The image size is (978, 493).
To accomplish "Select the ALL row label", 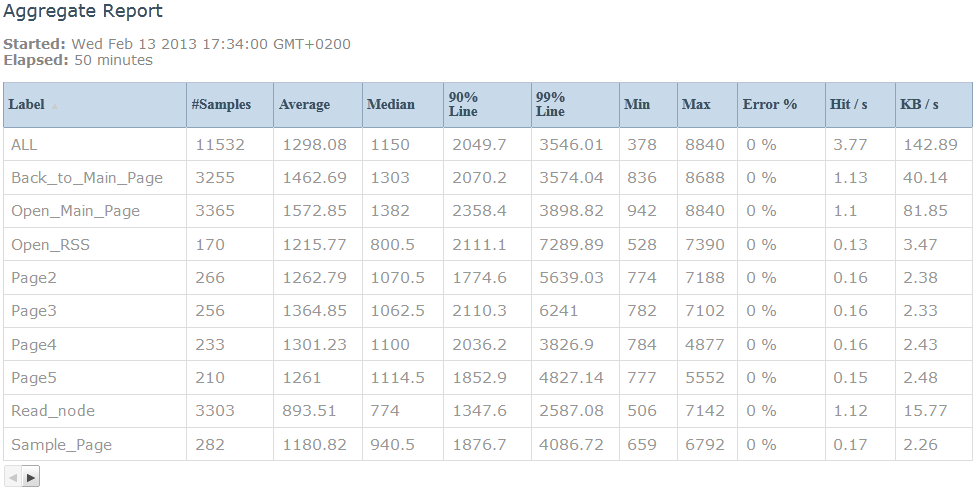I will (24, 144).
